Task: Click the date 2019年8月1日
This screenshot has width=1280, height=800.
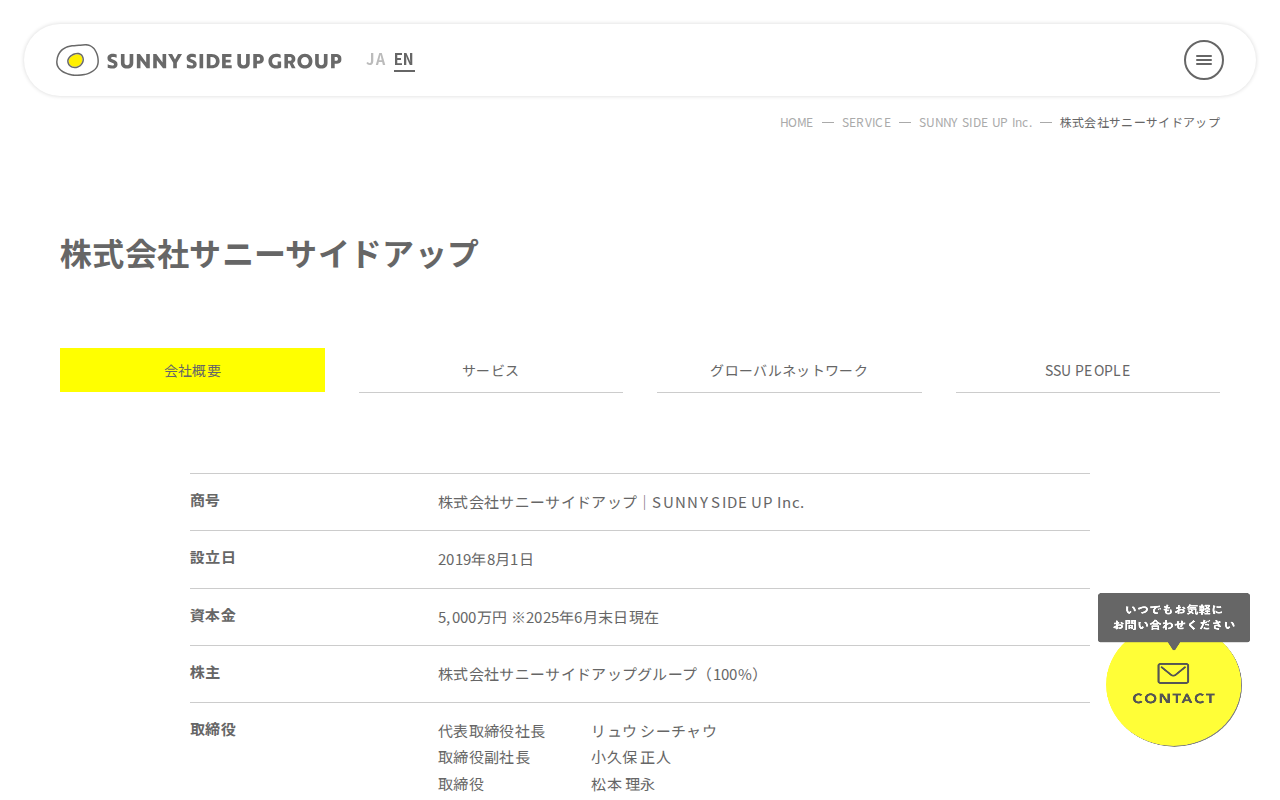Action: 486,559
